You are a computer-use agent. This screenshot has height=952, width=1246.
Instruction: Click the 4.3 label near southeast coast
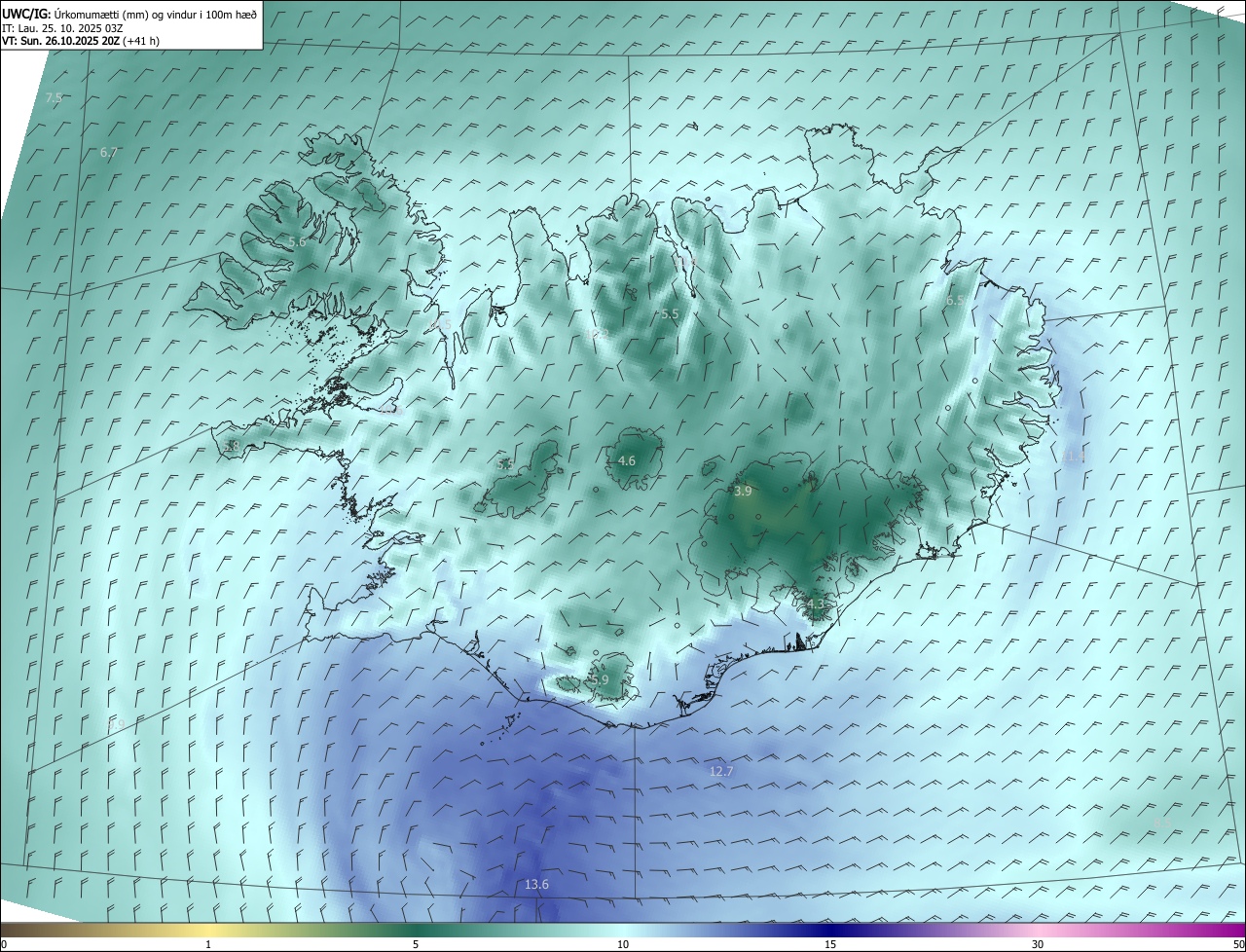(x=816, y=604)
